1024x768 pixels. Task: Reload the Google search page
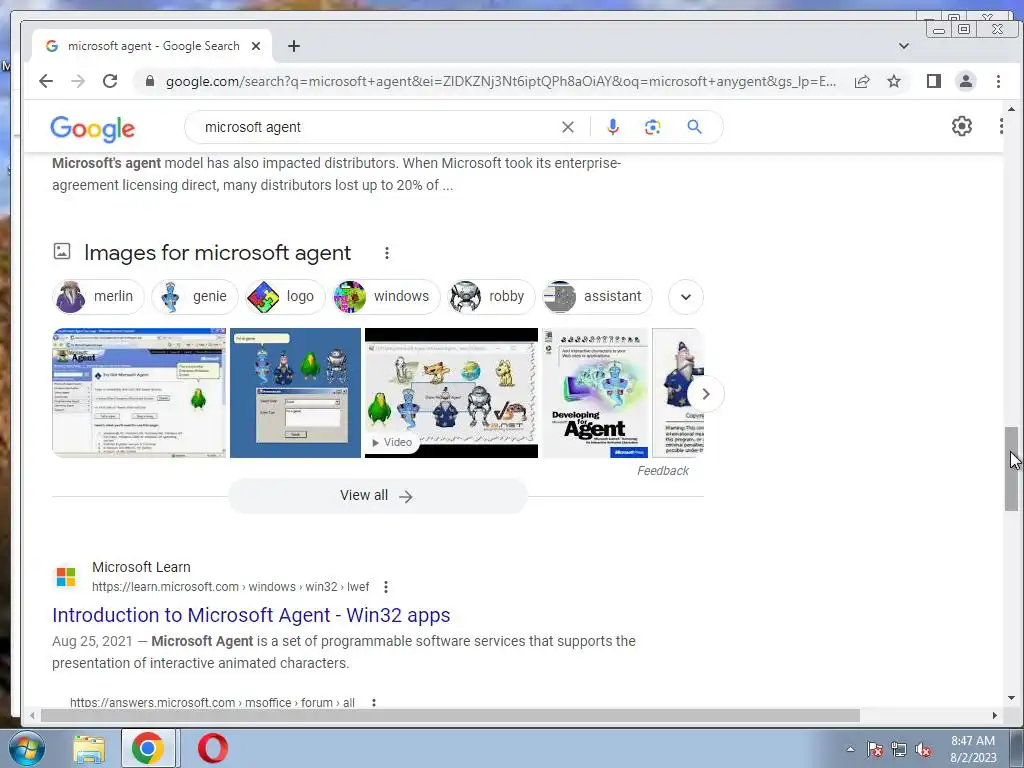pos(110,81)
